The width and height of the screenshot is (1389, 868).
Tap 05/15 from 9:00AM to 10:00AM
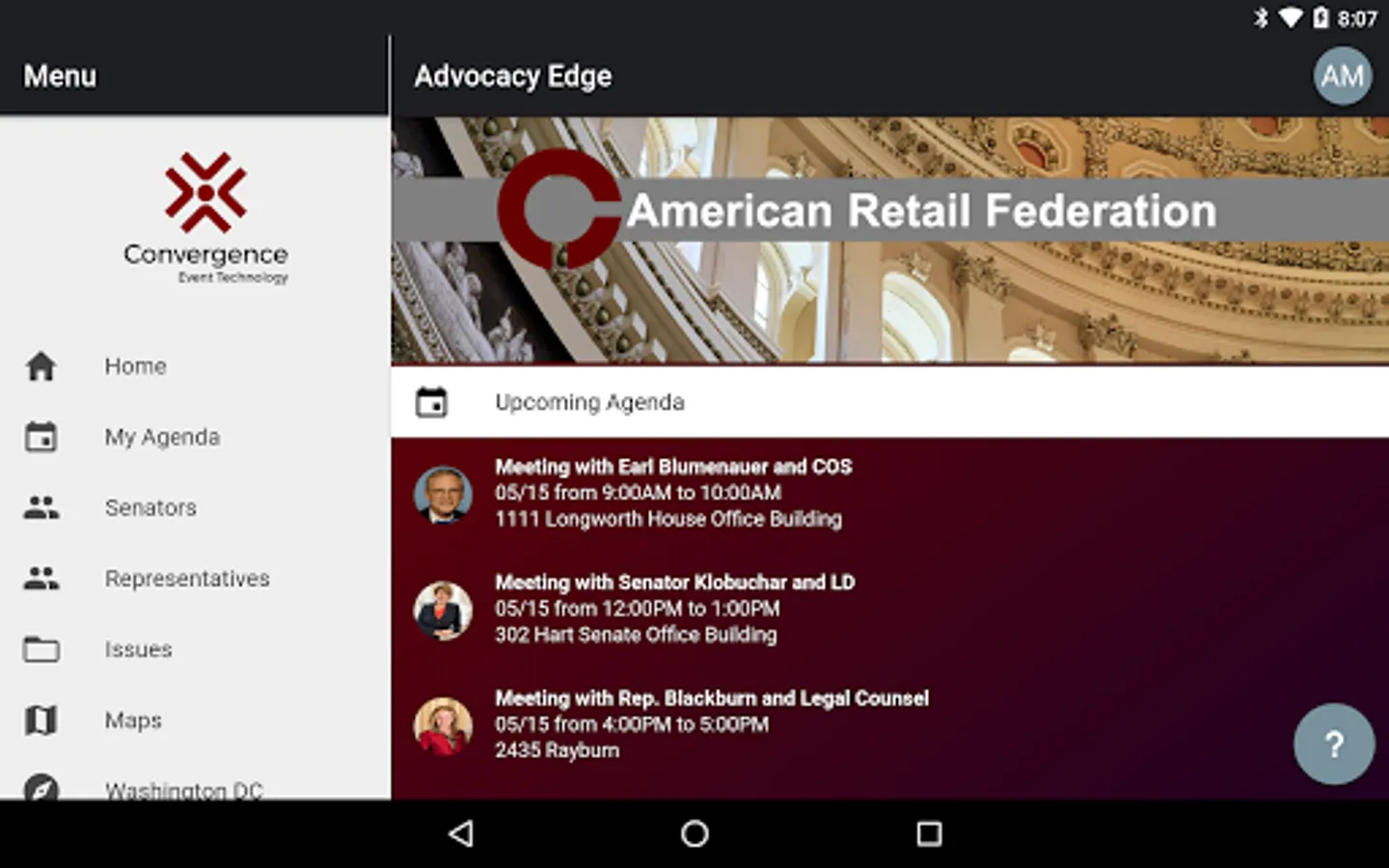click(638, 493)
